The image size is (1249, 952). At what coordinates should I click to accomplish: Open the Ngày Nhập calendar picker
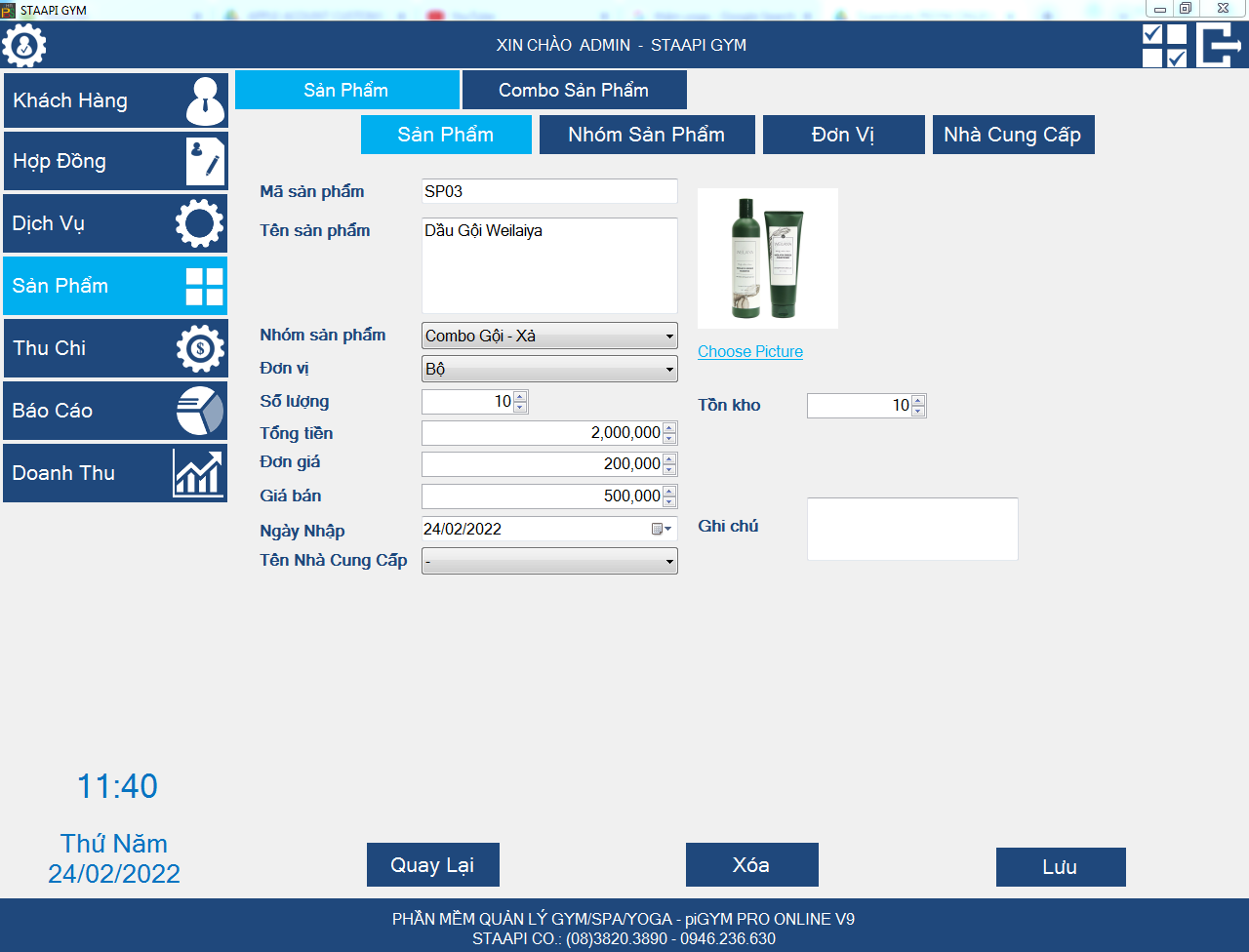661,529
